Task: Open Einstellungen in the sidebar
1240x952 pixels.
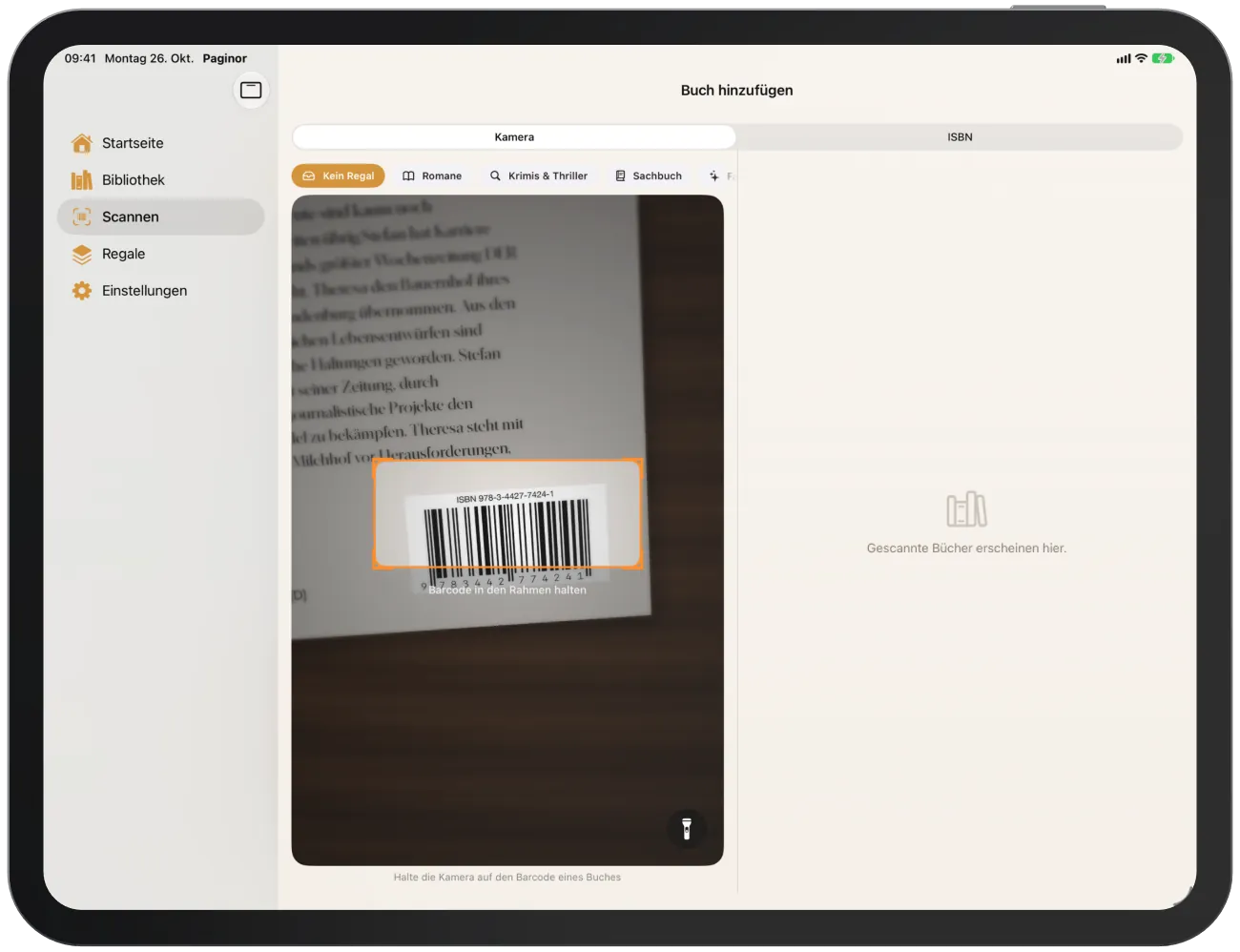Action: tap(160, 291)
